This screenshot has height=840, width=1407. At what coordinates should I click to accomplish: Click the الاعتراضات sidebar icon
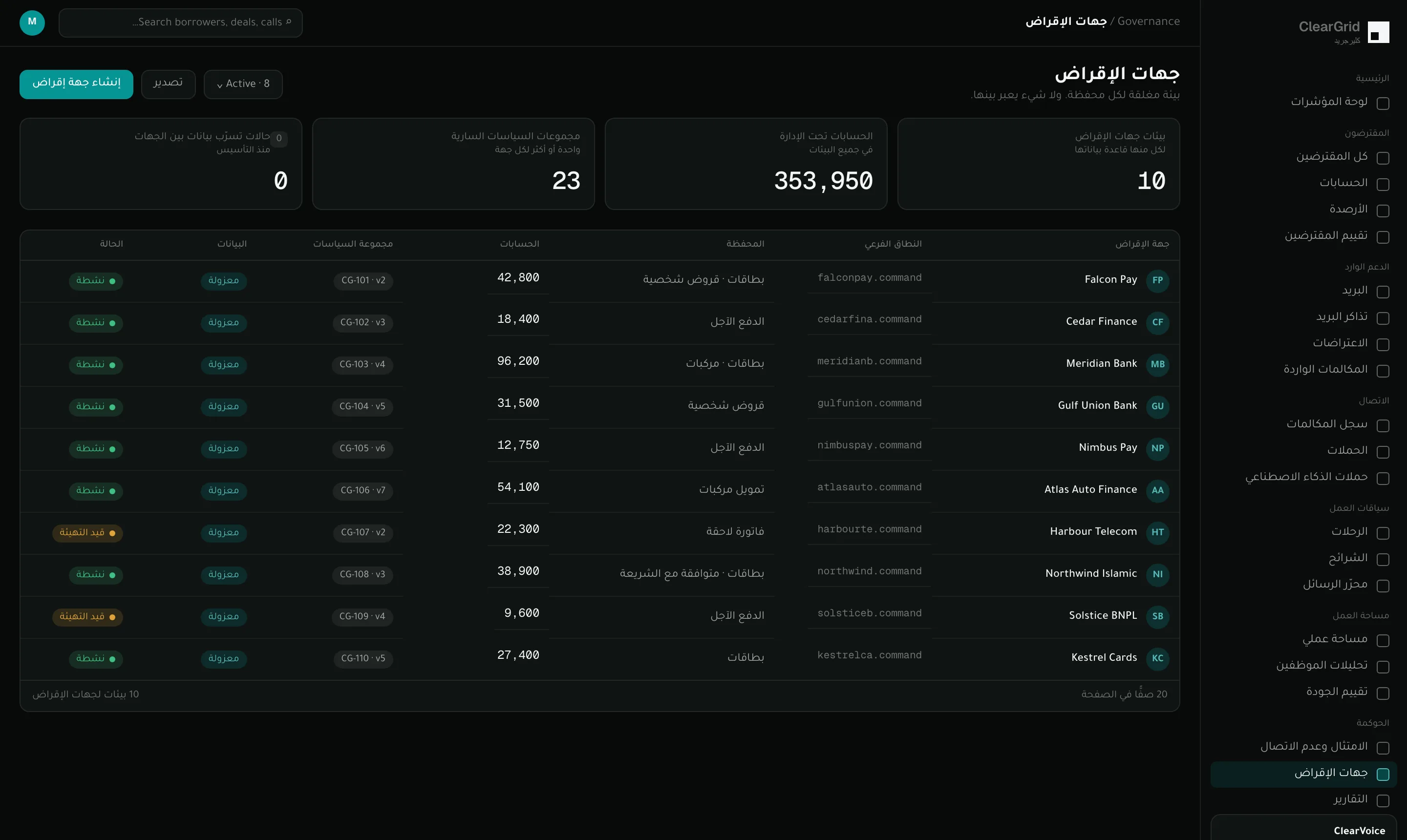pyautogui.click(x=1383, y=344)
